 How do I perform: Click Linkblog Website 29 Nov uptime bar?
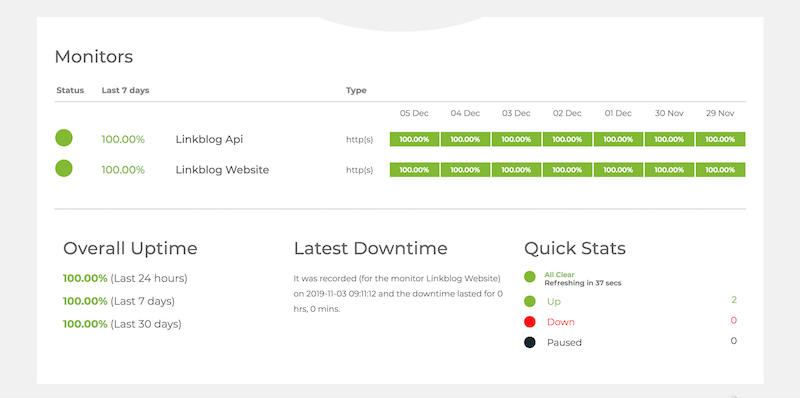click(x=720, y=170)
